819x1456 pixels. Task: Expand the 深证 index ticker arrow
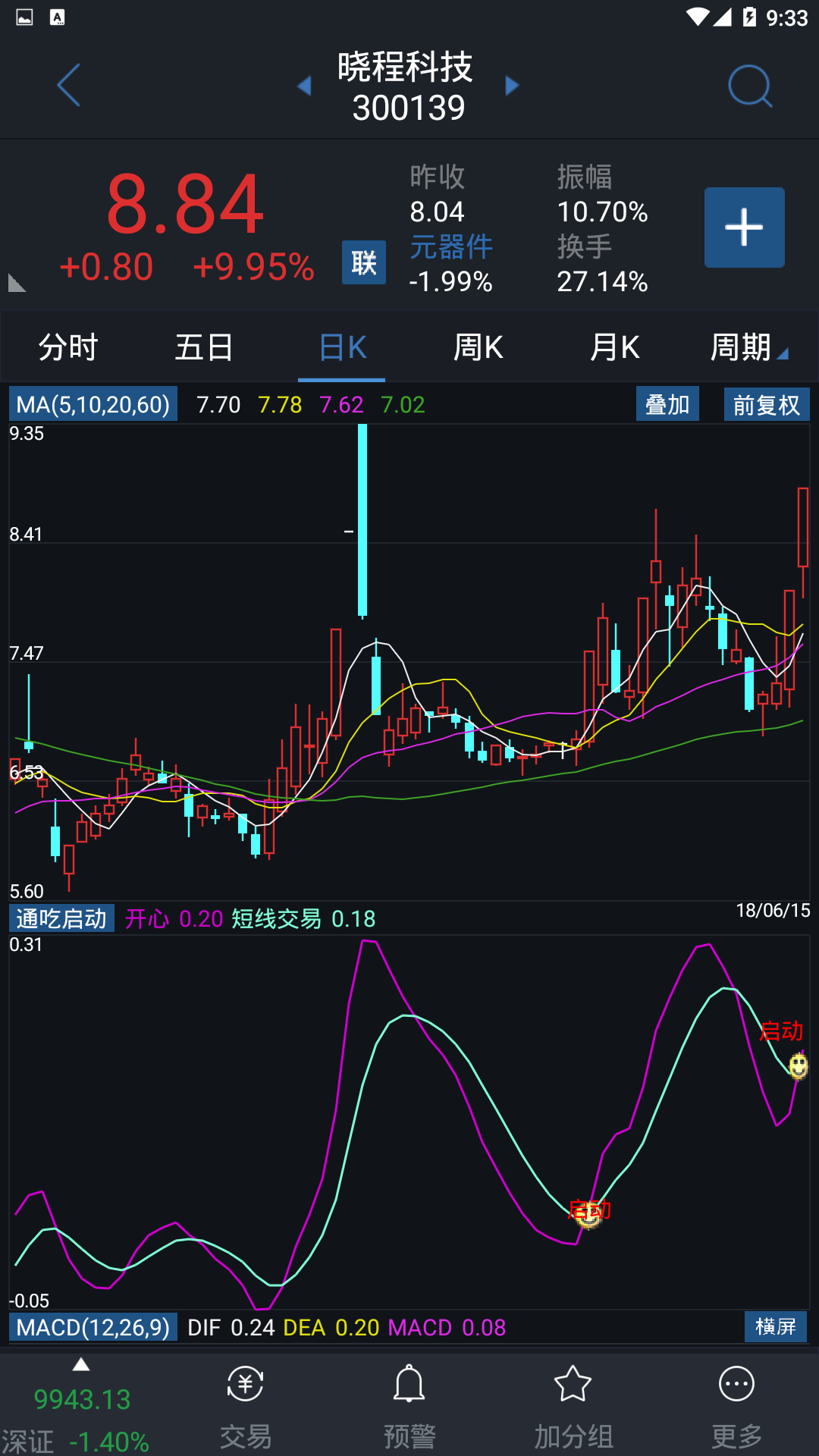click(x=81, y=1365)
